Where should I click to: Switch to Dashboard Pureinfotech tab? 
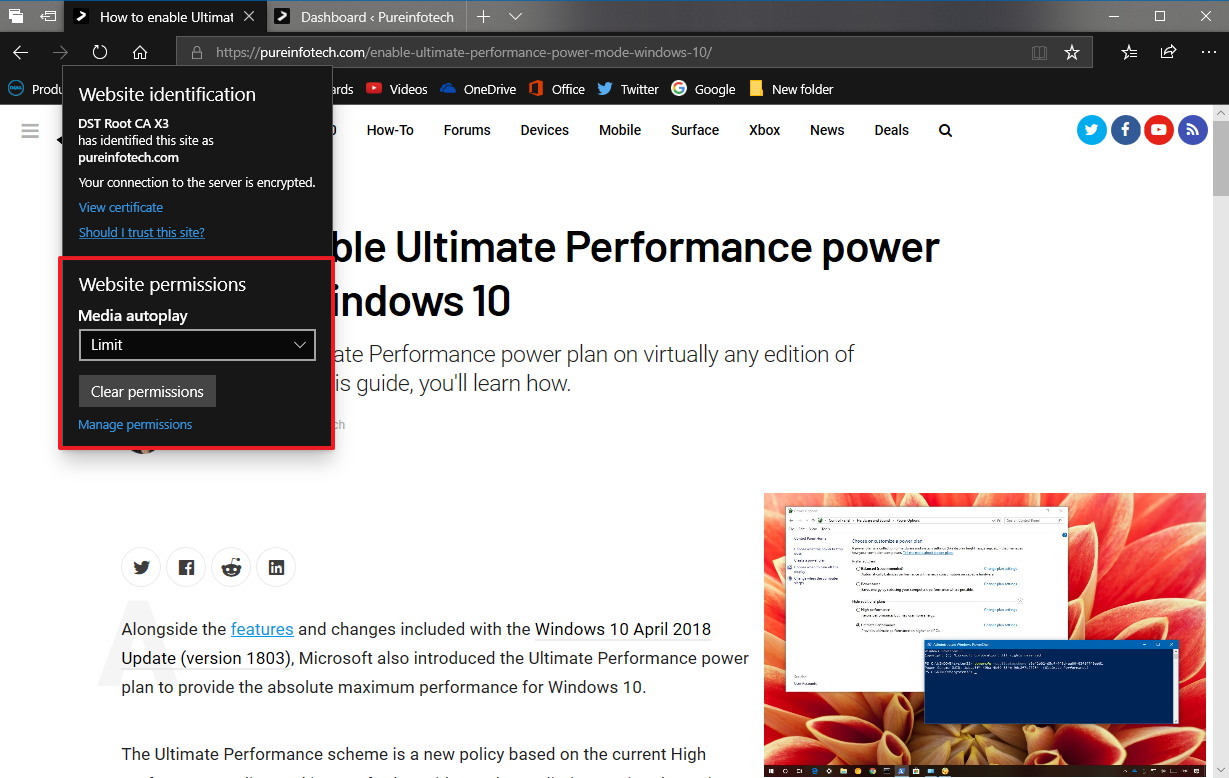click(x=366, y=17)
